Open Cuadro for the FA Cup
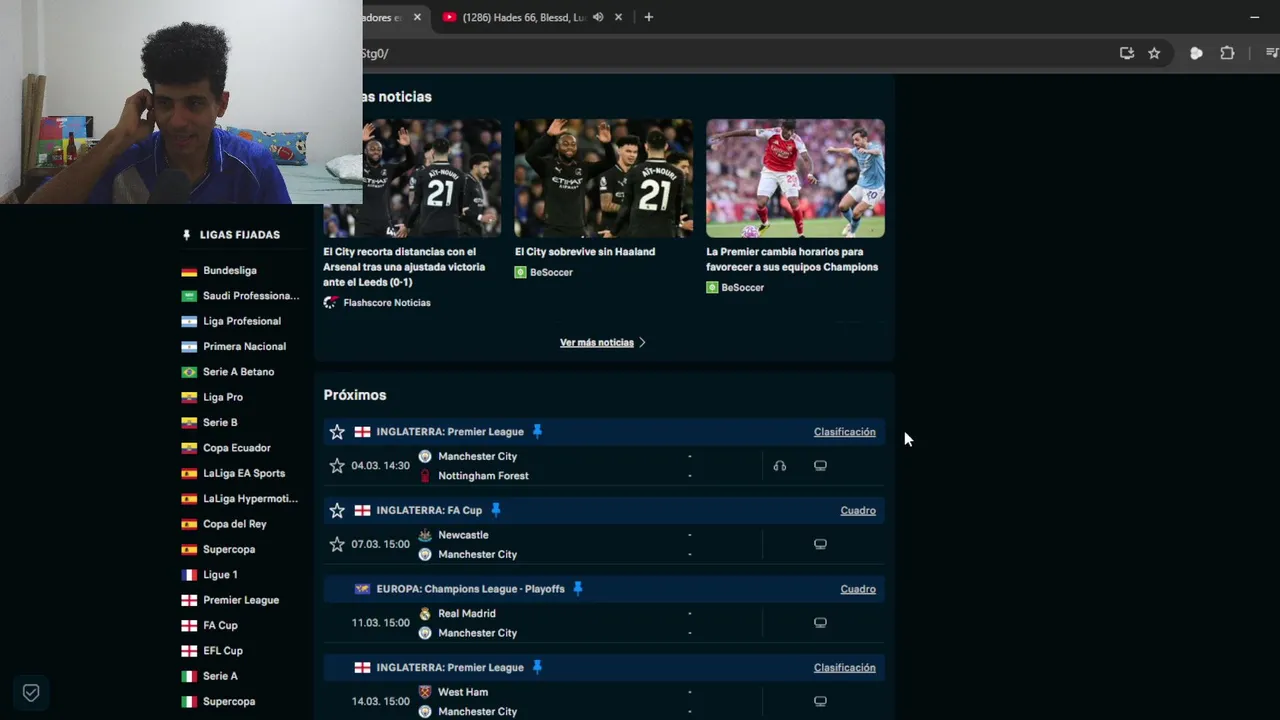Viewport: 1280px width, 720px height. coord(858,510)
